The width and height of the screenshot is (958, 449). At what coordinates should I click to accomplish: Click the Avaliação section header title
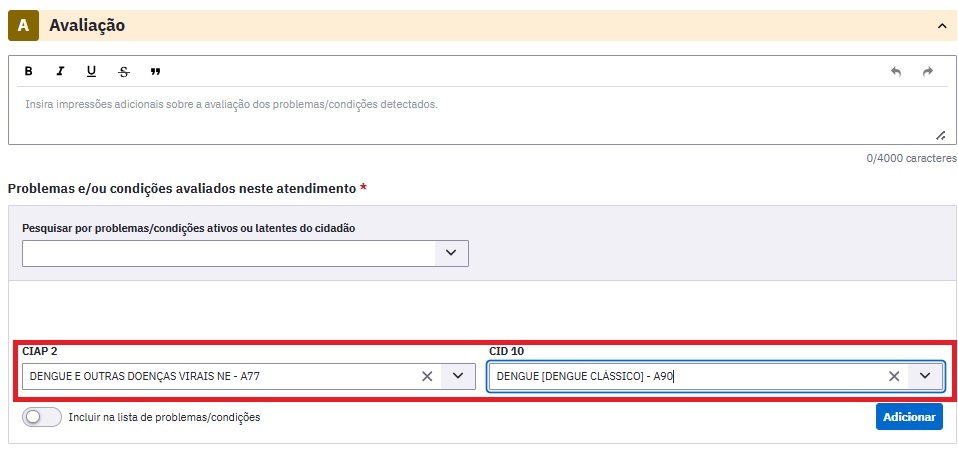[x=87, y=26]
